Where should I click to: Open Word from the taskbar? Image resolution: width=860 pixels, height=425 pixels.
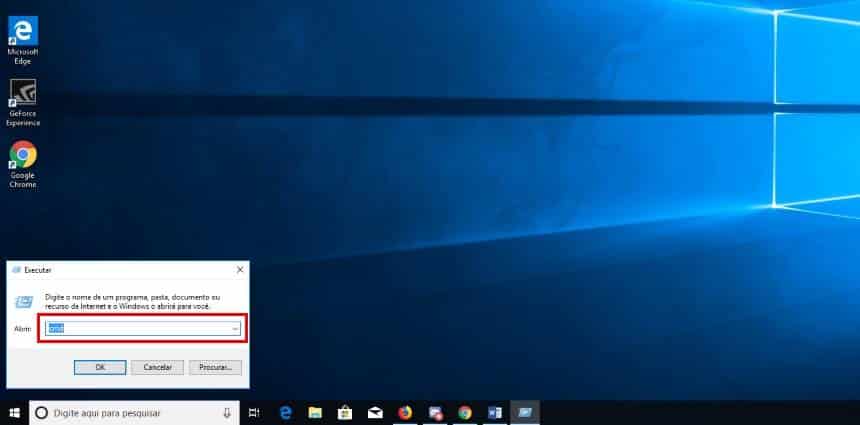[494, 412]
